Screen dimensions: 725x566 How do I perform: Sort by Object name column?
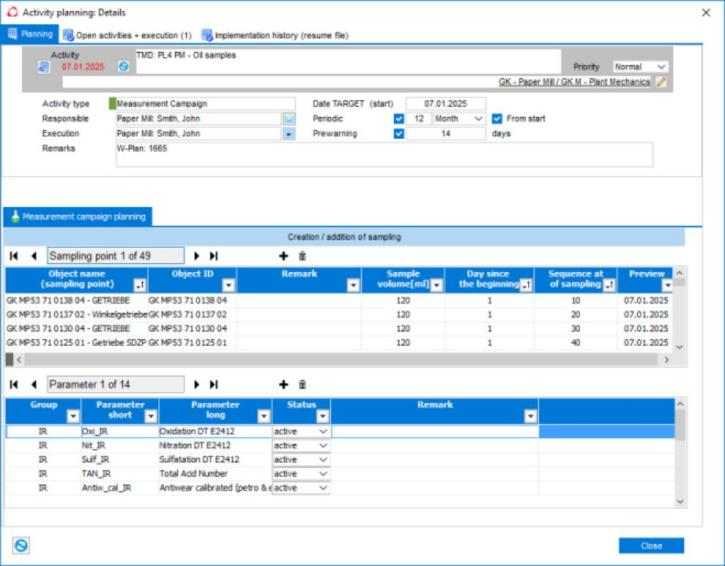(140, 285)
